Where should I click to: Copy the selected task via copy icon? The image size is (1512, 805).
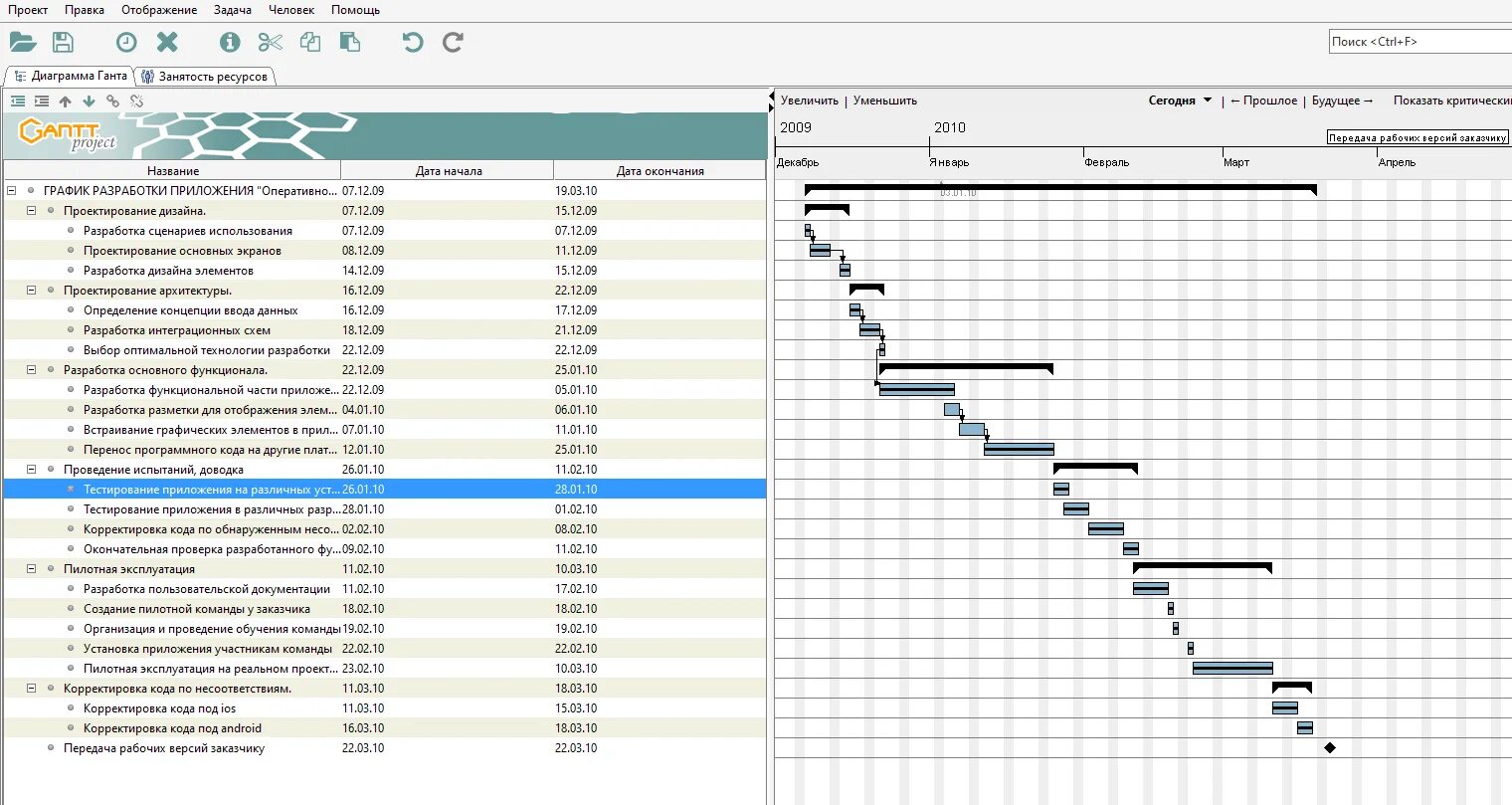(309, 41)
